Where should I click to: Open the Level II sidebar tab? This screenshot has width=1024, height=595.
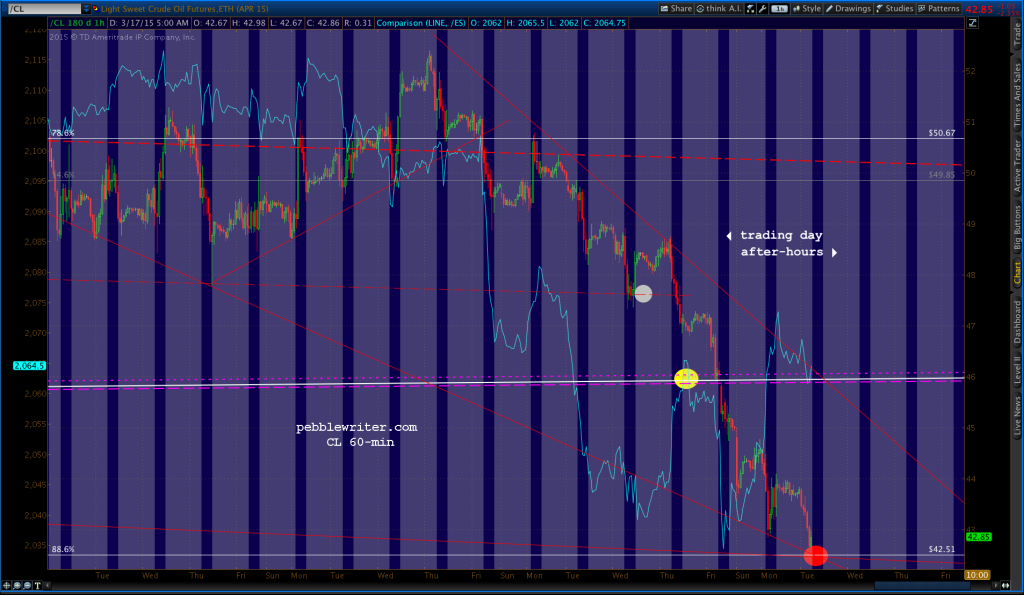pos(1017,370)
